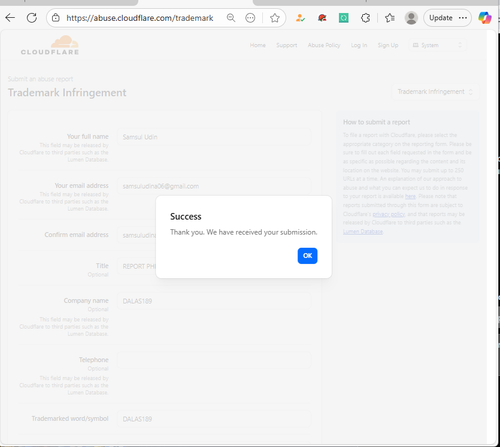Go to Support in the navigation
The height and width of the screenshot is (447, 500).
pyautogui.click(x=287, y=45)
